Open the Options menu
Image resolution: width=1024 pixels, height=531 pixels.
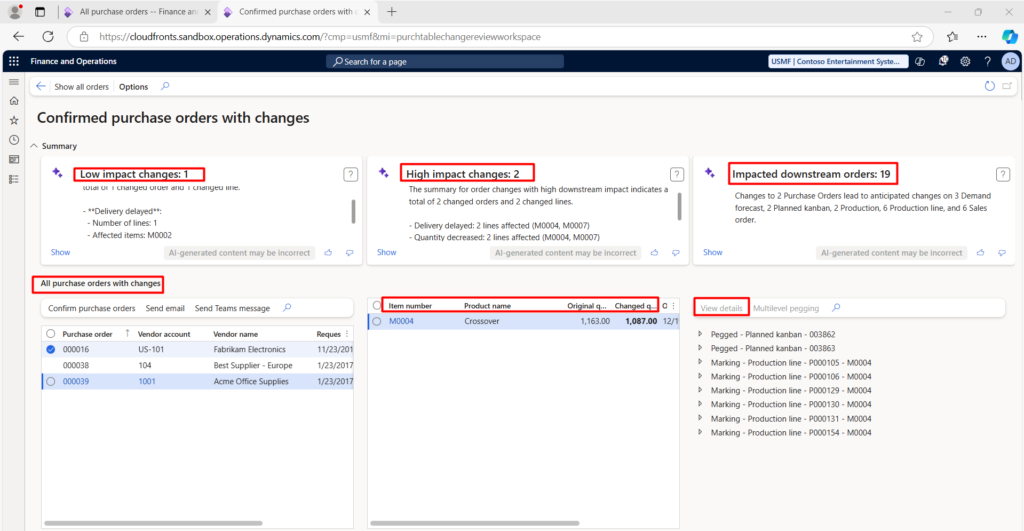[133, 87]
